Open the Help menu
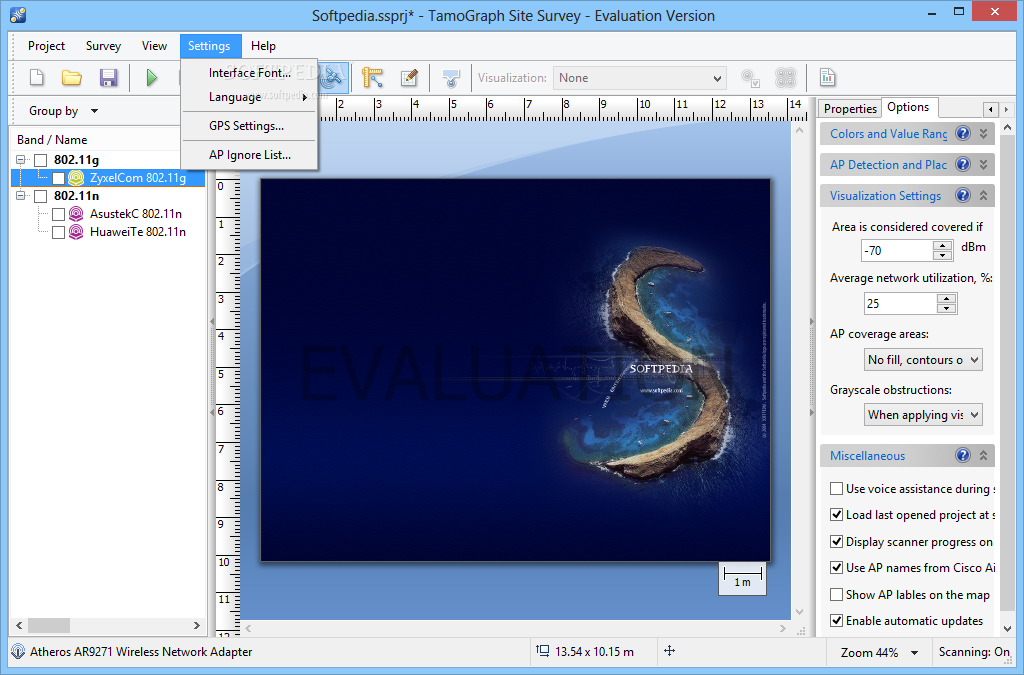The image size is (1024, 675). pyautogui.click(x=263, y=46)
